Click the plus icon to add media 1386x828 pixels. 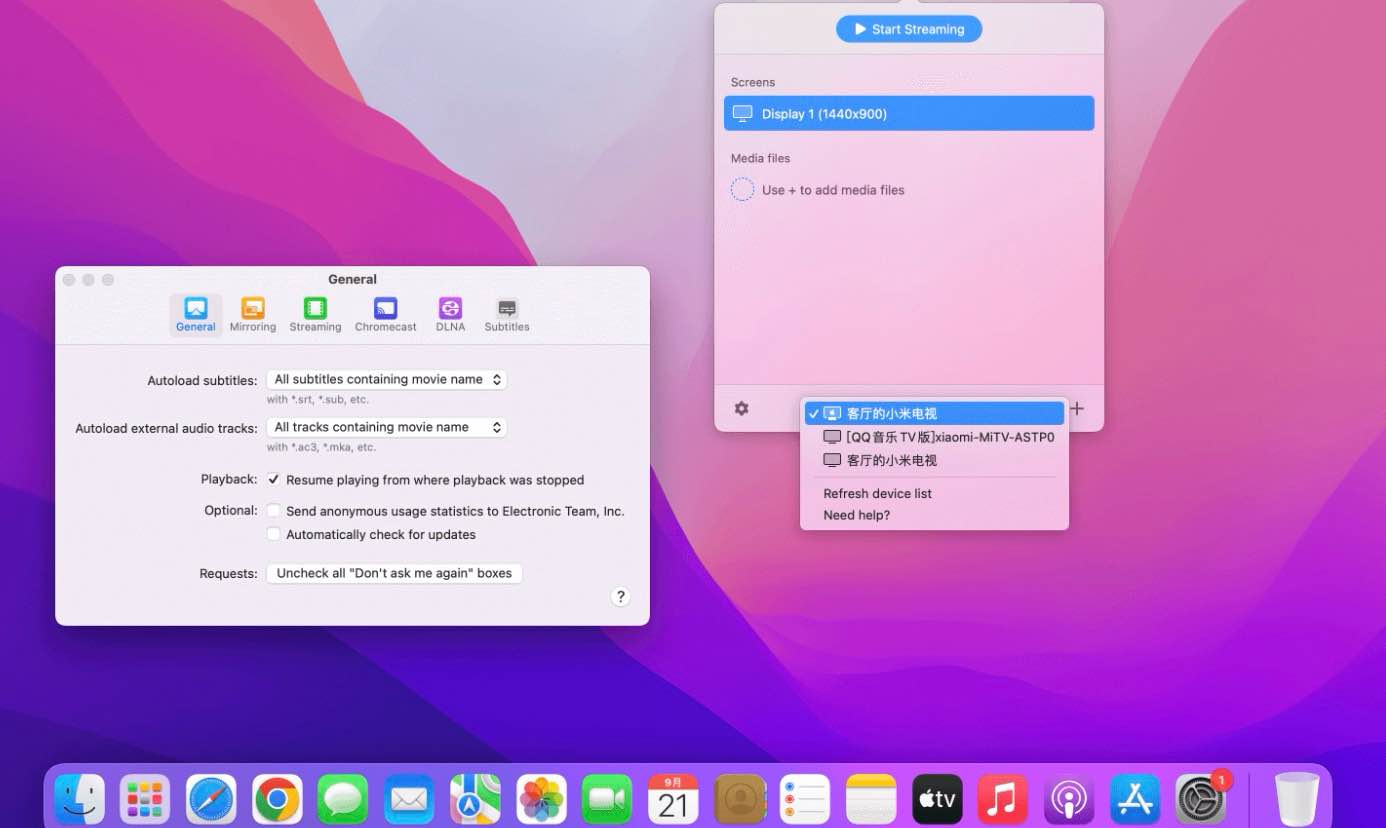(1077, 409)
